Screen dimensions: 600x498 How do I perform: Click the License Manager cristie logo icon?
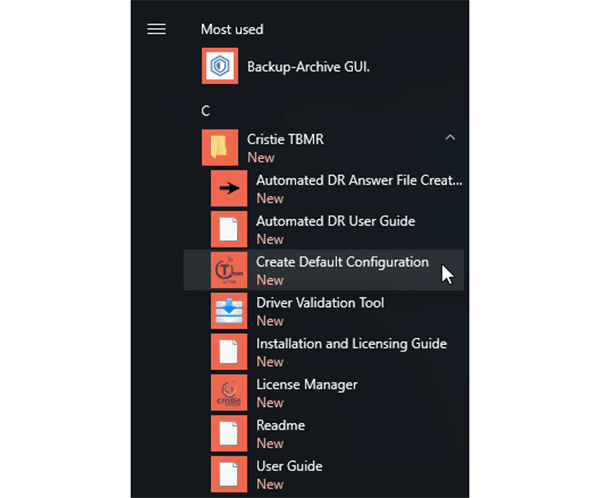pos(229,392)
